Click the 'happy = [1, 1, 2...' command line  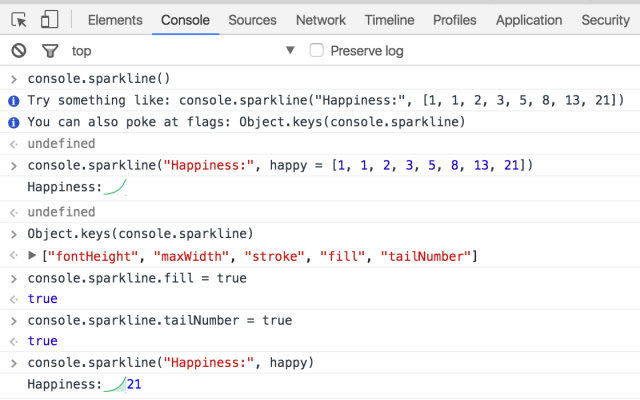(x=280, y=165)
